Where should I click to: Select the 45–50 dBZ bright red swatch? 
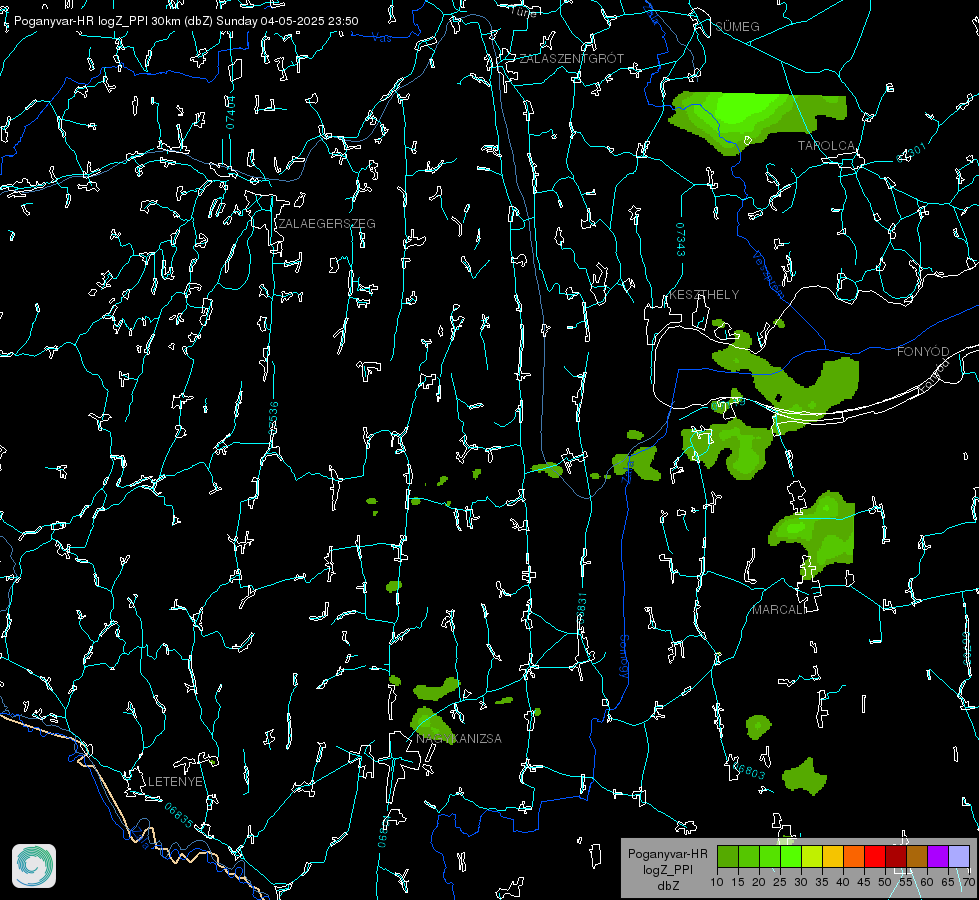click(x=875, y=856)
